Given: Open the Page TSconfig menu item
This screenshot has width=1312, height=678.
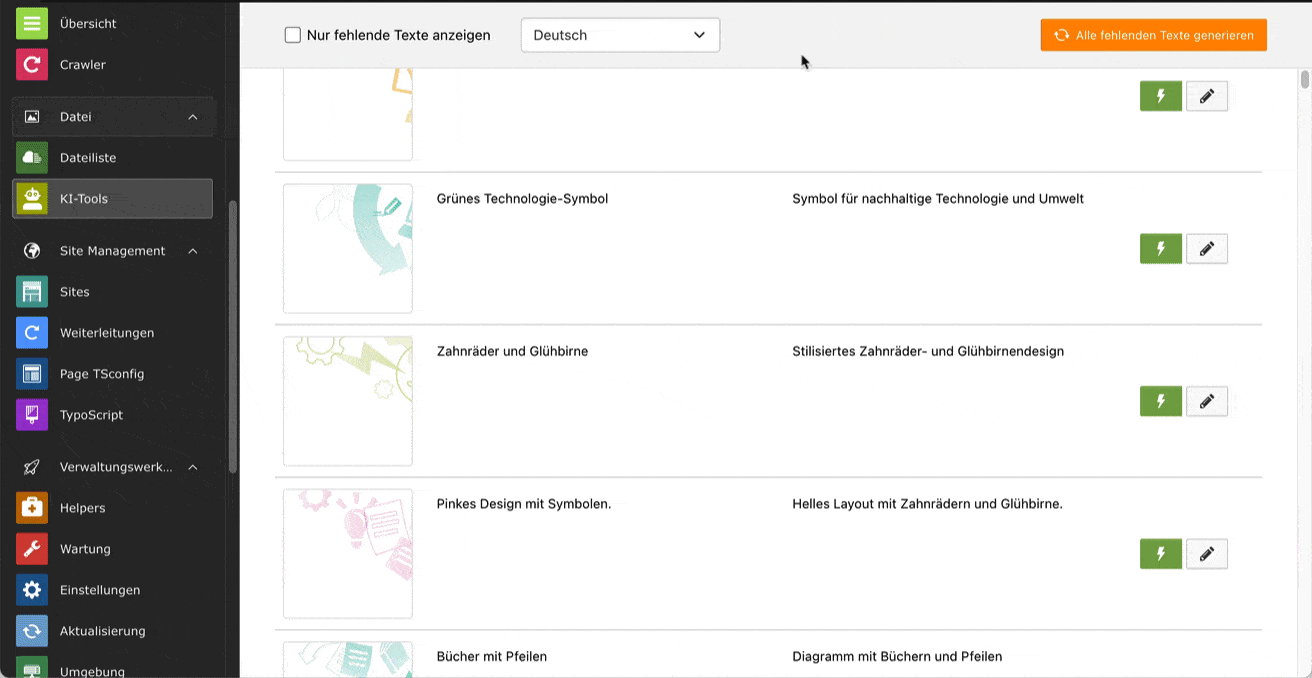Looking at the screenshot, I should coord(102,374).
